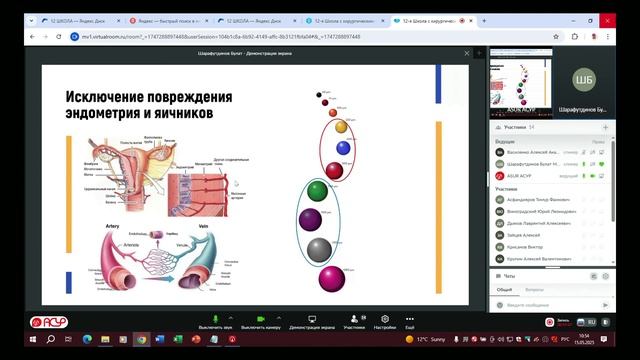Expand camera options arrow next to camera

coord(279,318)
